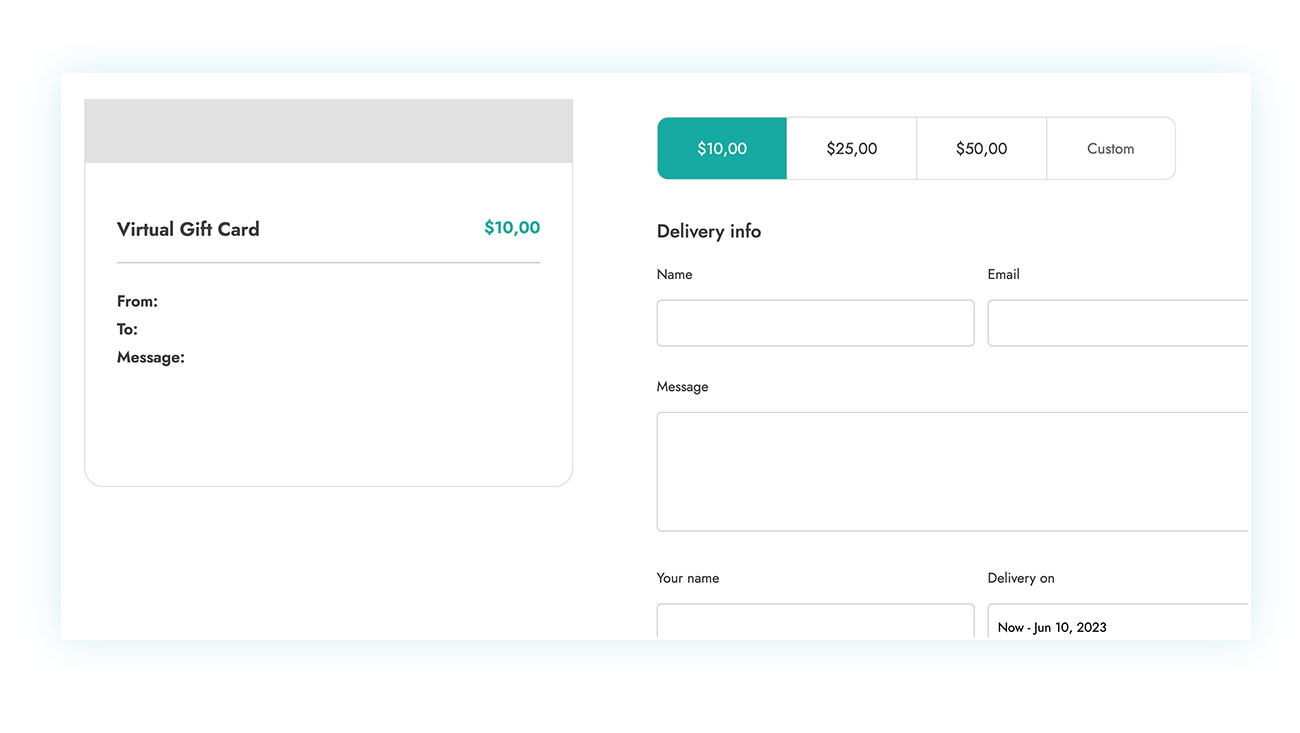This screenshot has width=1300, height=733.
Task: Click the green $10,00 price on card preview
Action: coord(512,228)
